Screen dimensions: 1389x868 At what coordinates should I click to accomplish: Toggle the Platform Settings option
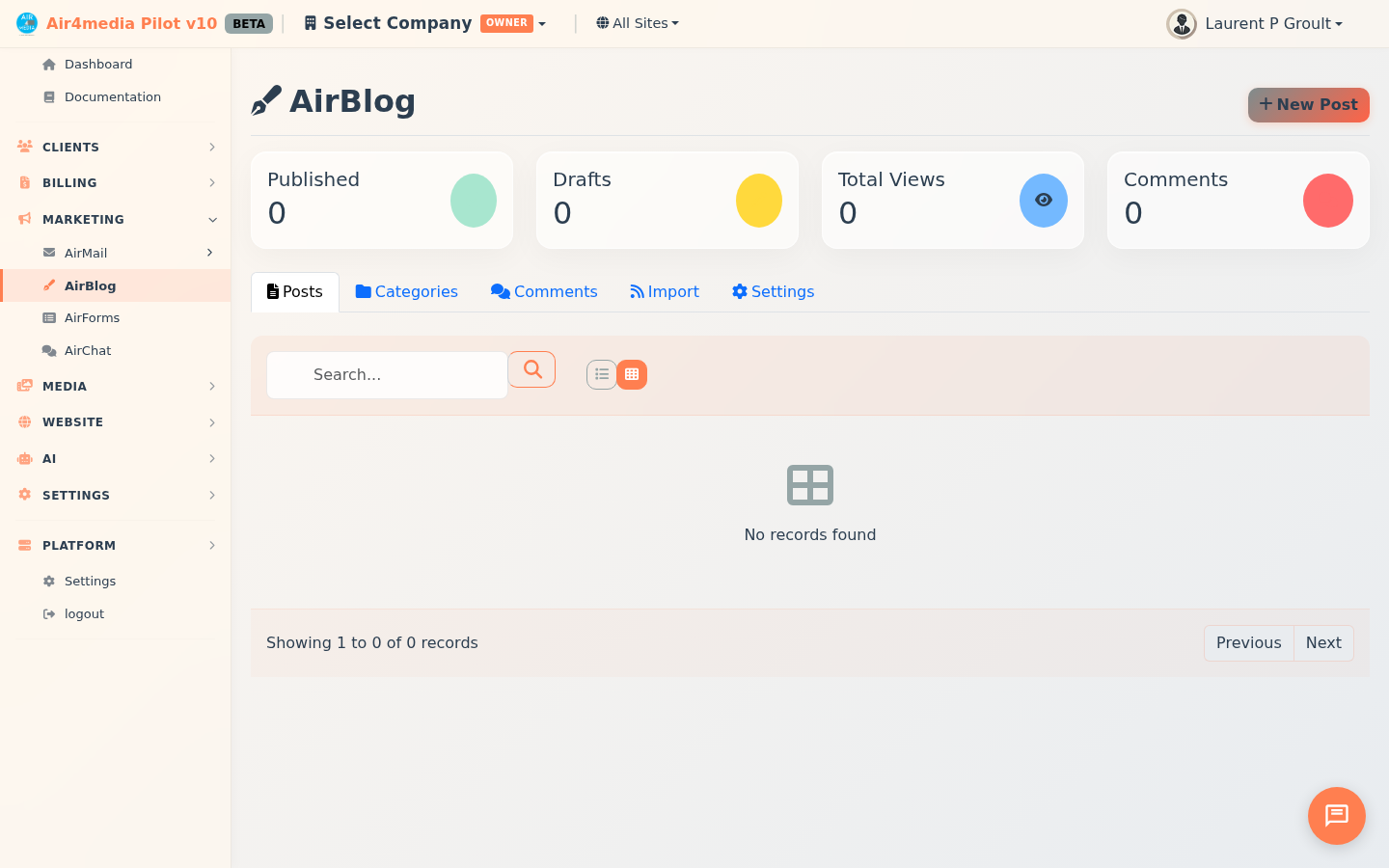pos(91,581)
